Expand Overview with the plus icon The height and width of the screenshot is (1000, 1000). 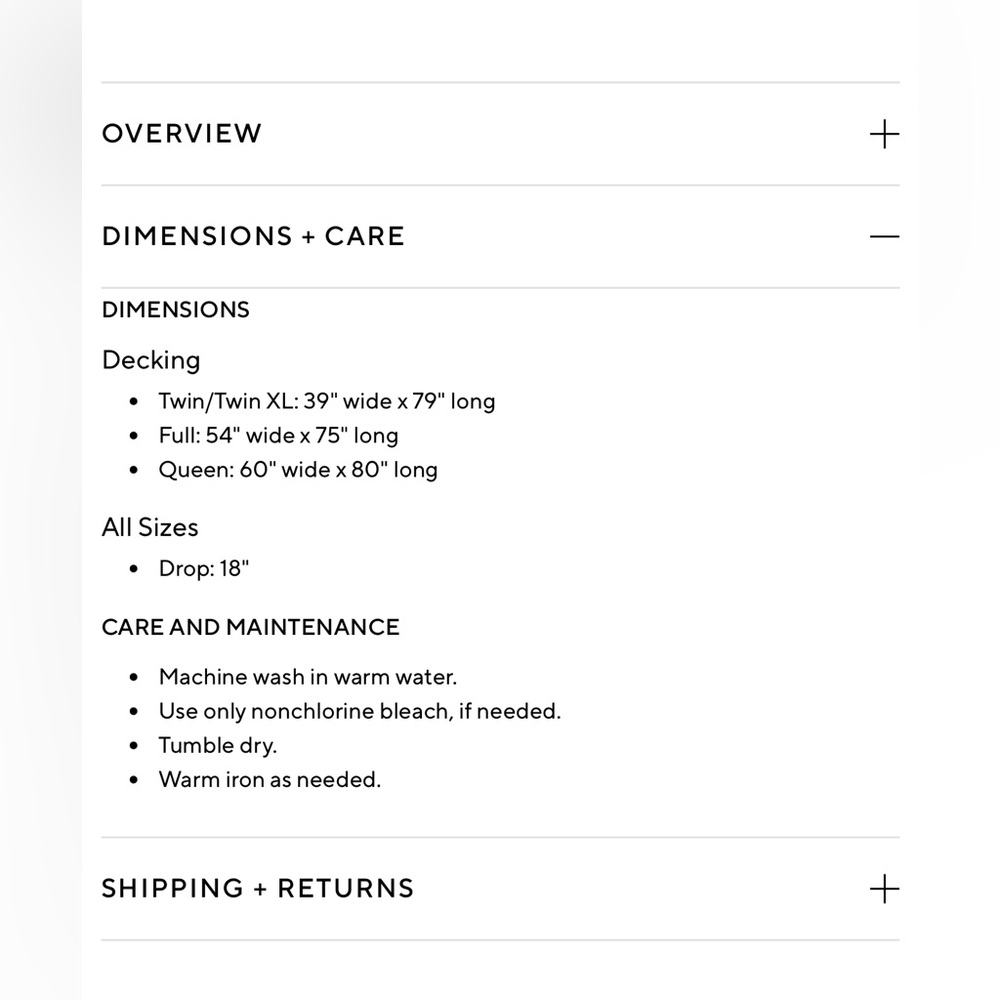[884, 134]
